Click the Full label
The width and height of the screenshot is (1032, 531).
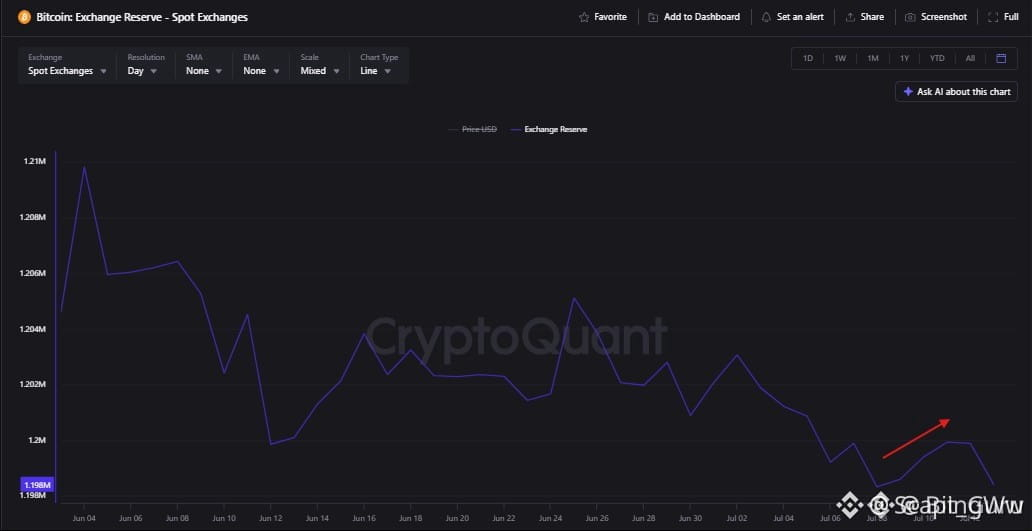[1012, 17]
